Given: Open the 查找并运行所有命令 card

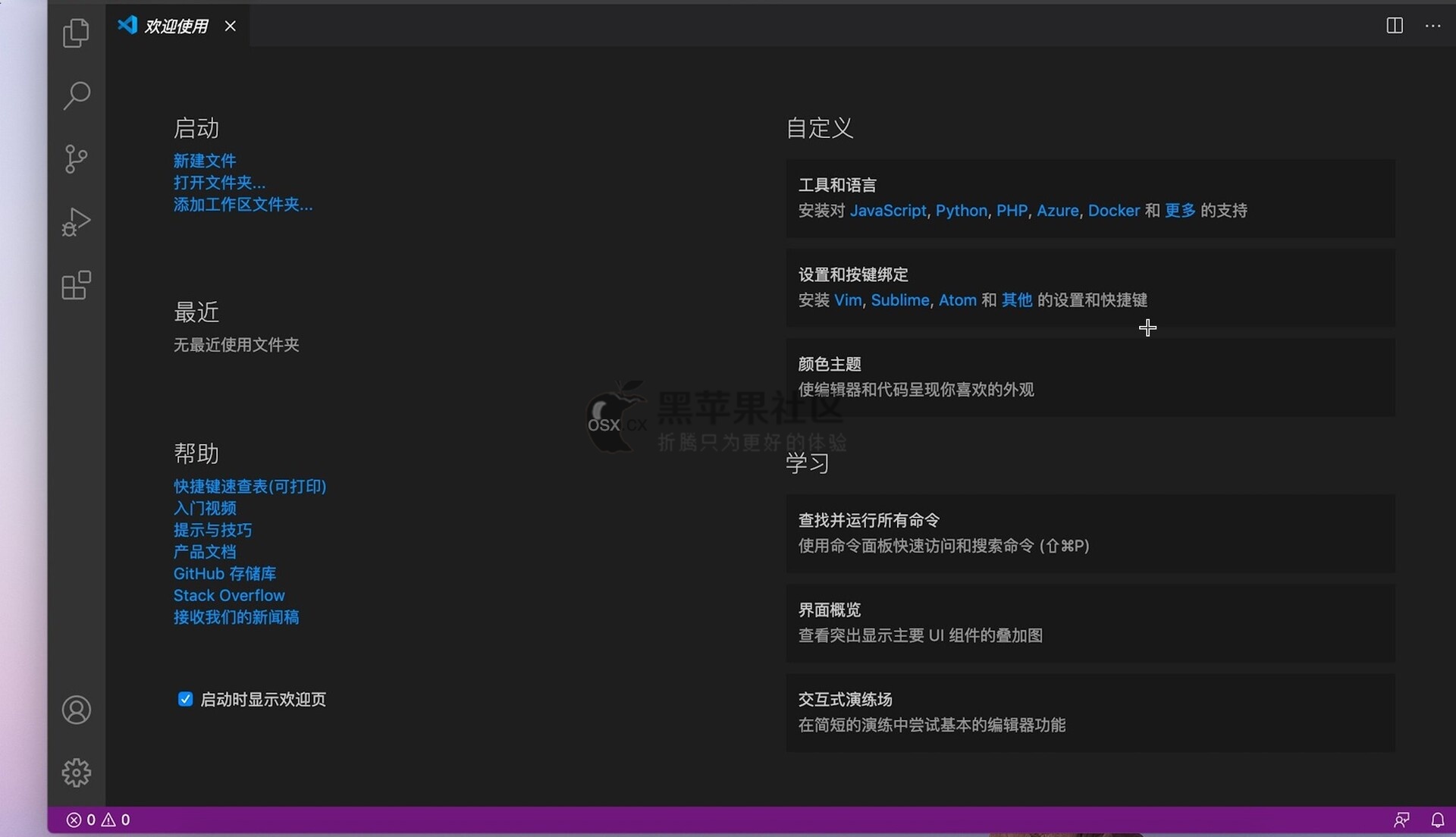Looking at the screenshot, I should (x=1090, y=533).
